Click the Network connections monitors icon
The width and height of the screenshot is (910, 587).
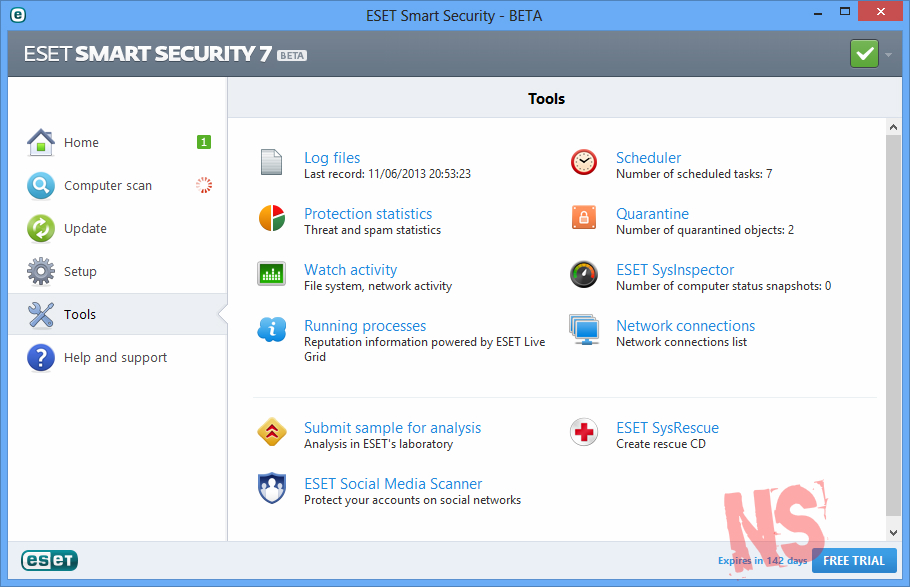pyautogui.click(x=584, y=330)
